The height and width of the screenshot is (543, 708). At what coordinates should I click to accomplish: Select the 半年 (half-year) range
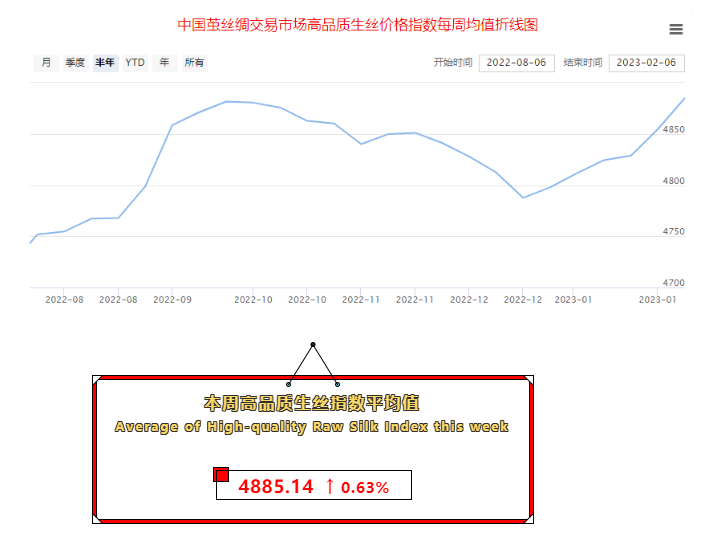coord(105,63)
